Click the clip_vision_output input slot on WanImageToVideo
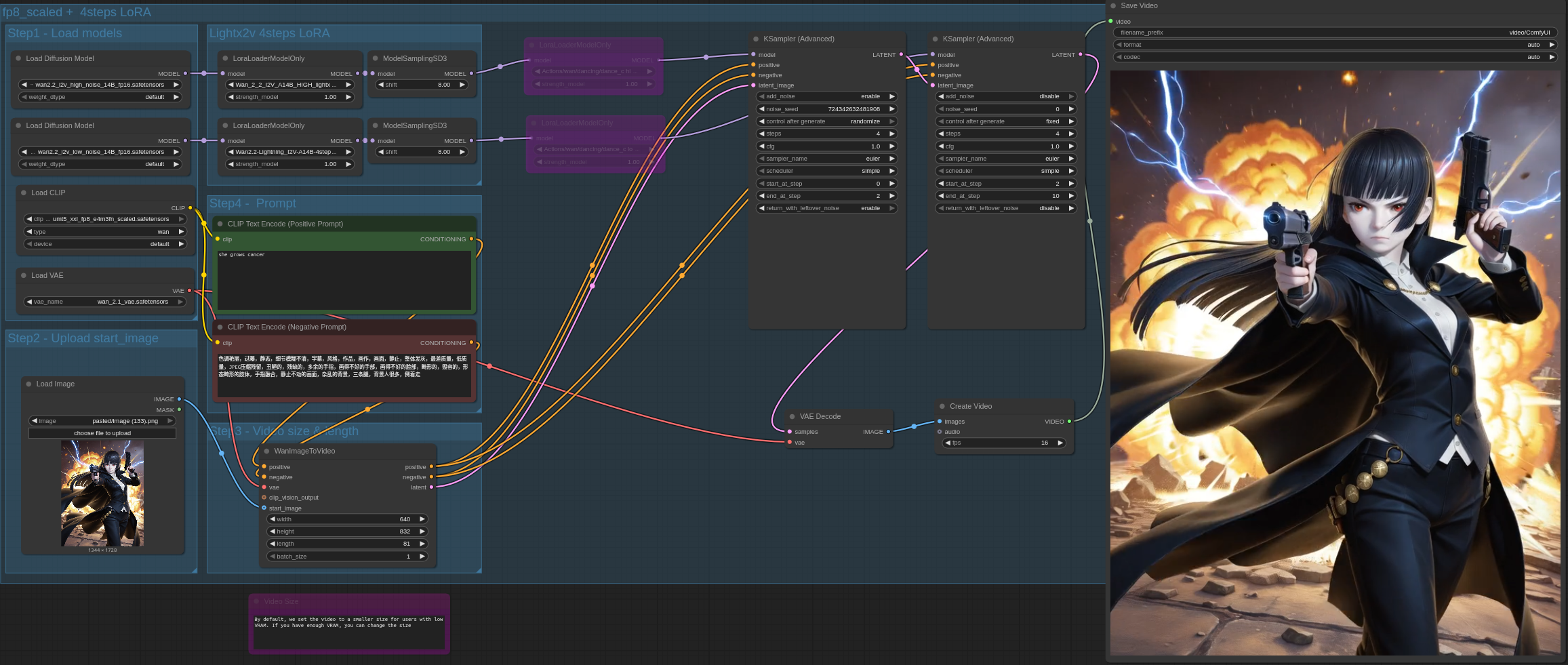Viewport: 1568px width, 665px height. 264,498
